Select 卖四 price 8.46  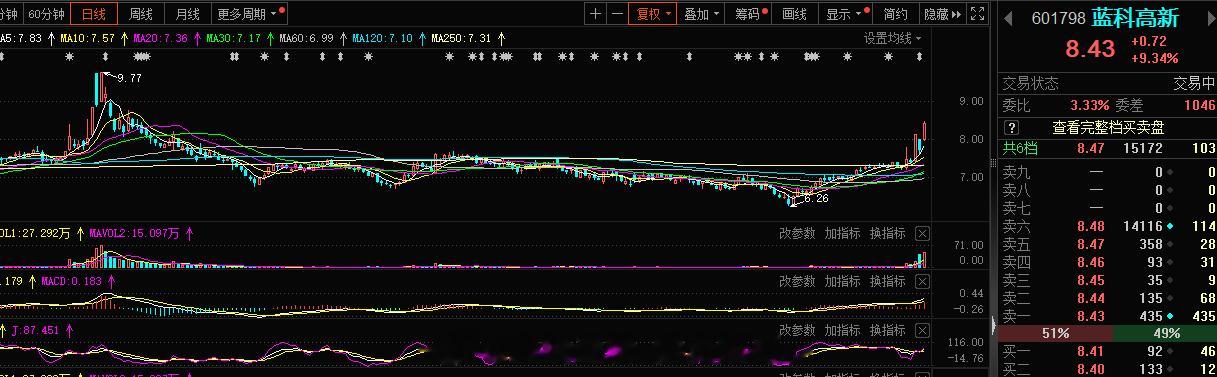coord(1091,262)
